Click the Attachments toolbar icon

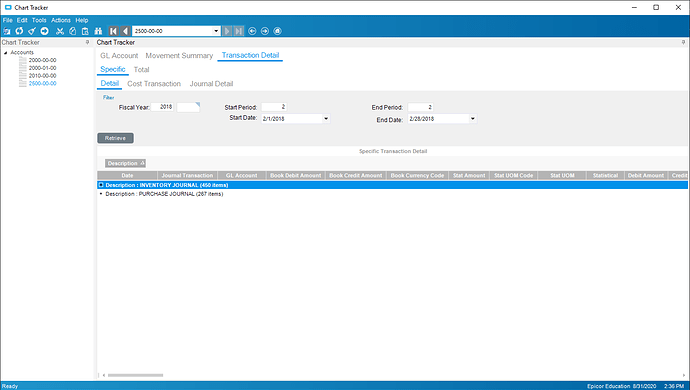(7, 31)
